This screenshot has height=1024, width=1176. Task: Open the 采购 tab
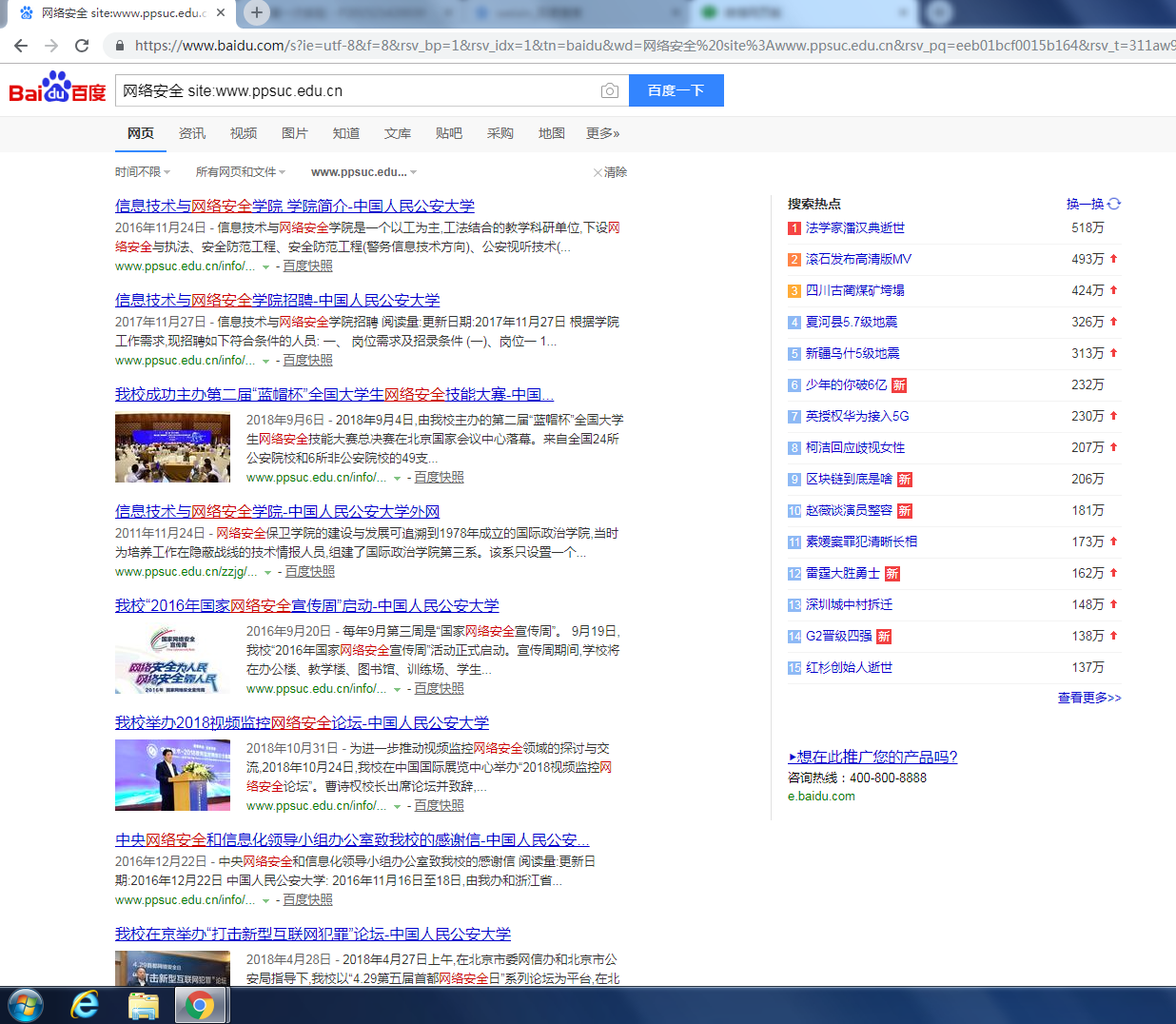[500, 133]
